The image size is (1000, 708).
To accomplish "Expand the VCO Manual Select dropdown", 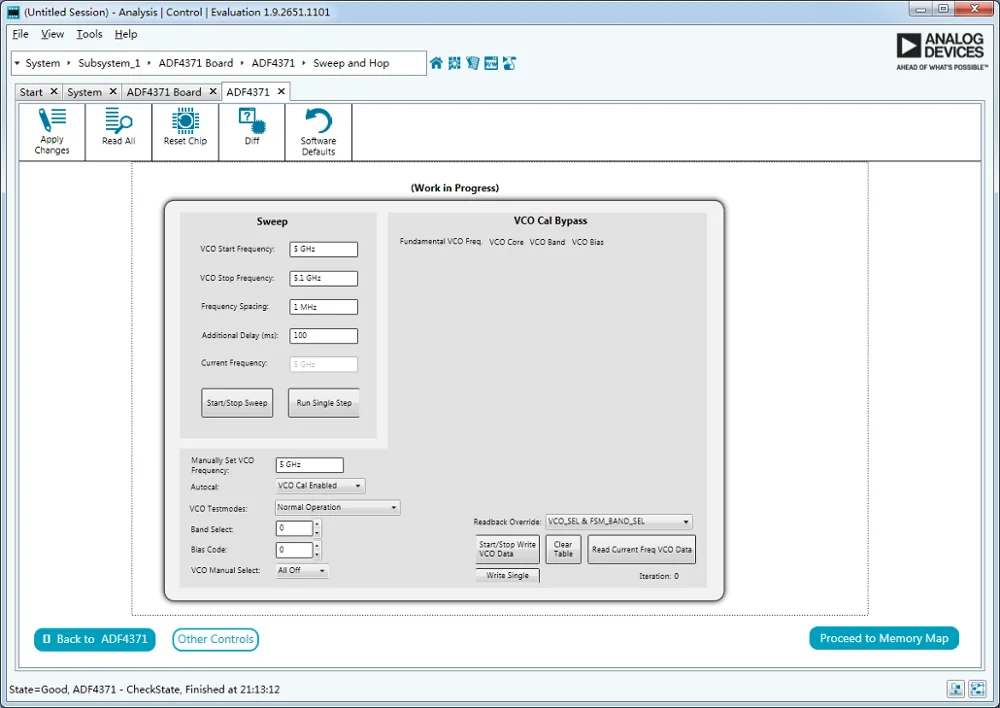I will point(302,571).
